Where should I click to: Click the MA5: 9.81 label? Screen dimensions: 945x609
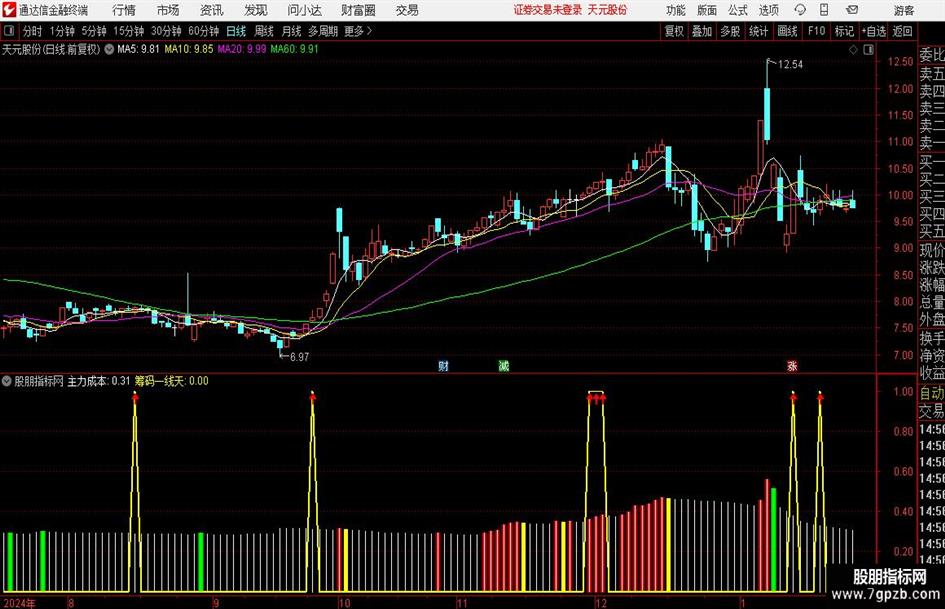138,49
